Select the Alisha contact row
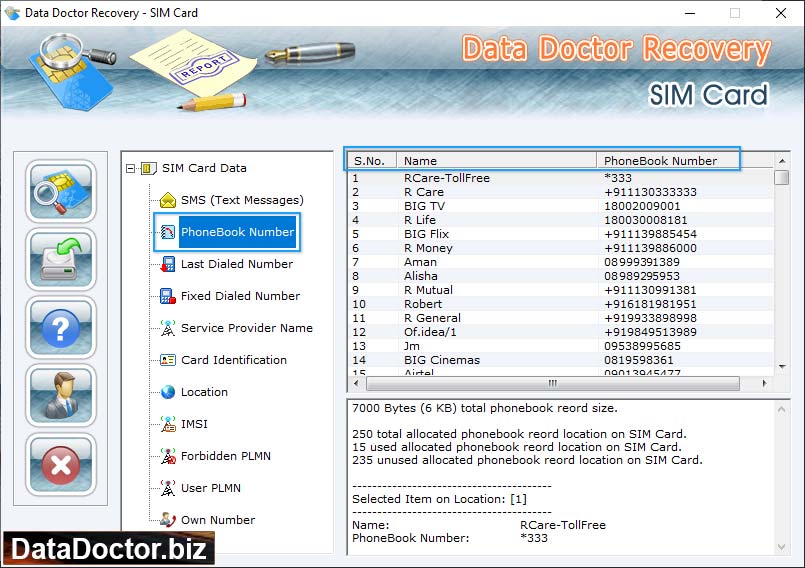The image size is (805, 568). (420, 276)
